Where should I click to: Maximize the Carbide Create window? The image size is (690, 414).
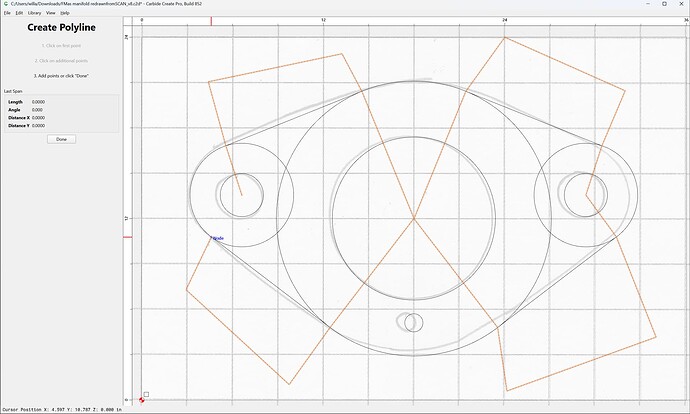(x=664, y=4)
